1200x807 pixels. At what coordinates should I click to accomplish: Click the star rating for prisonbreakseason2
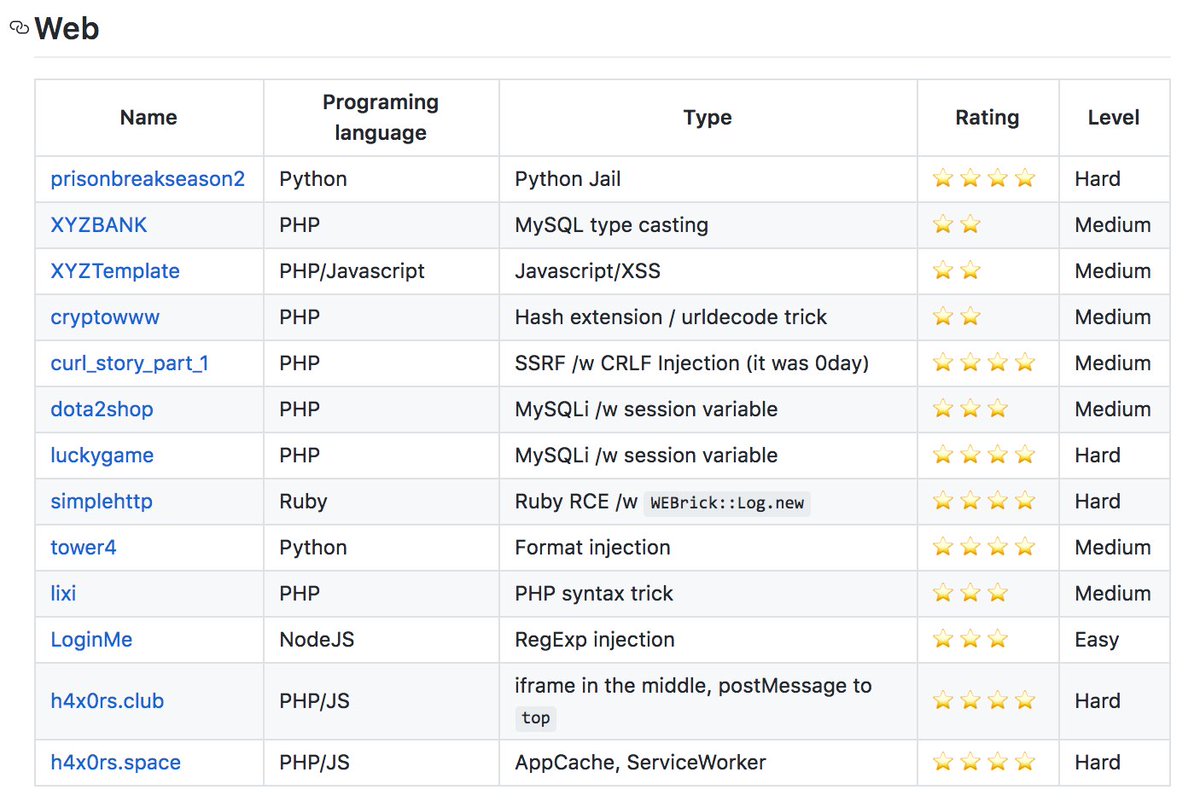(x=983, y=179)
